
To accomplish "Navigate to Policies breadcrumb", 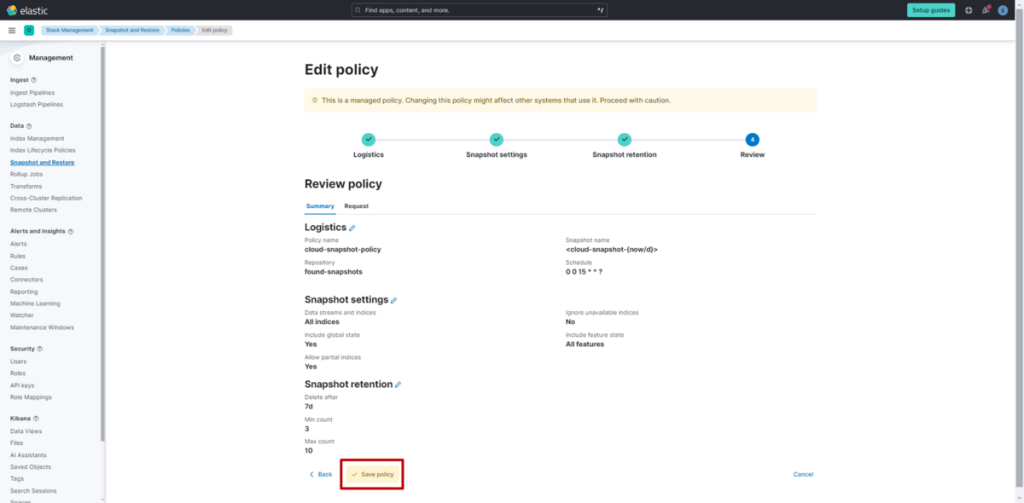I will click(180, 30).
